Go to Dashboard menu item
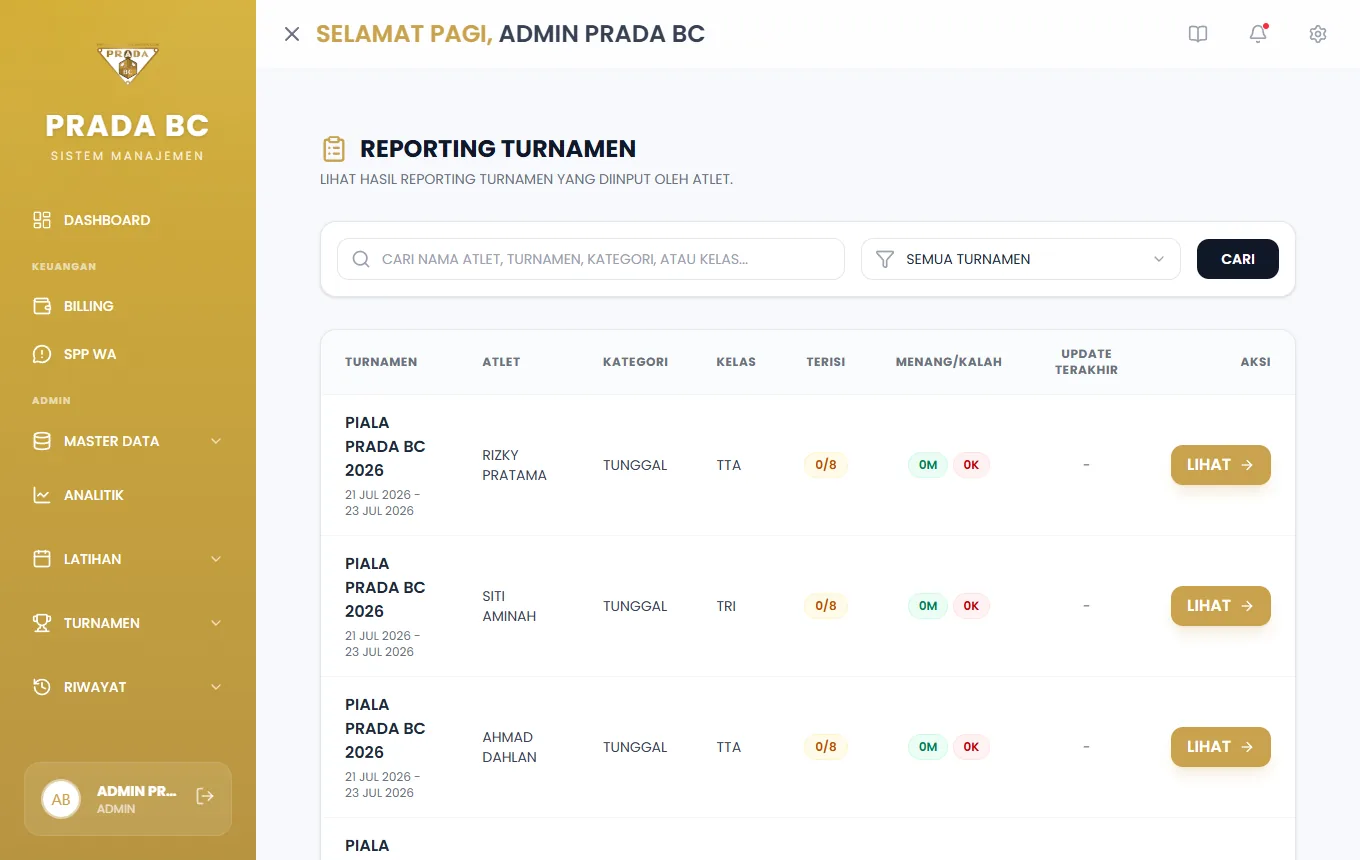 pos(128,220)
